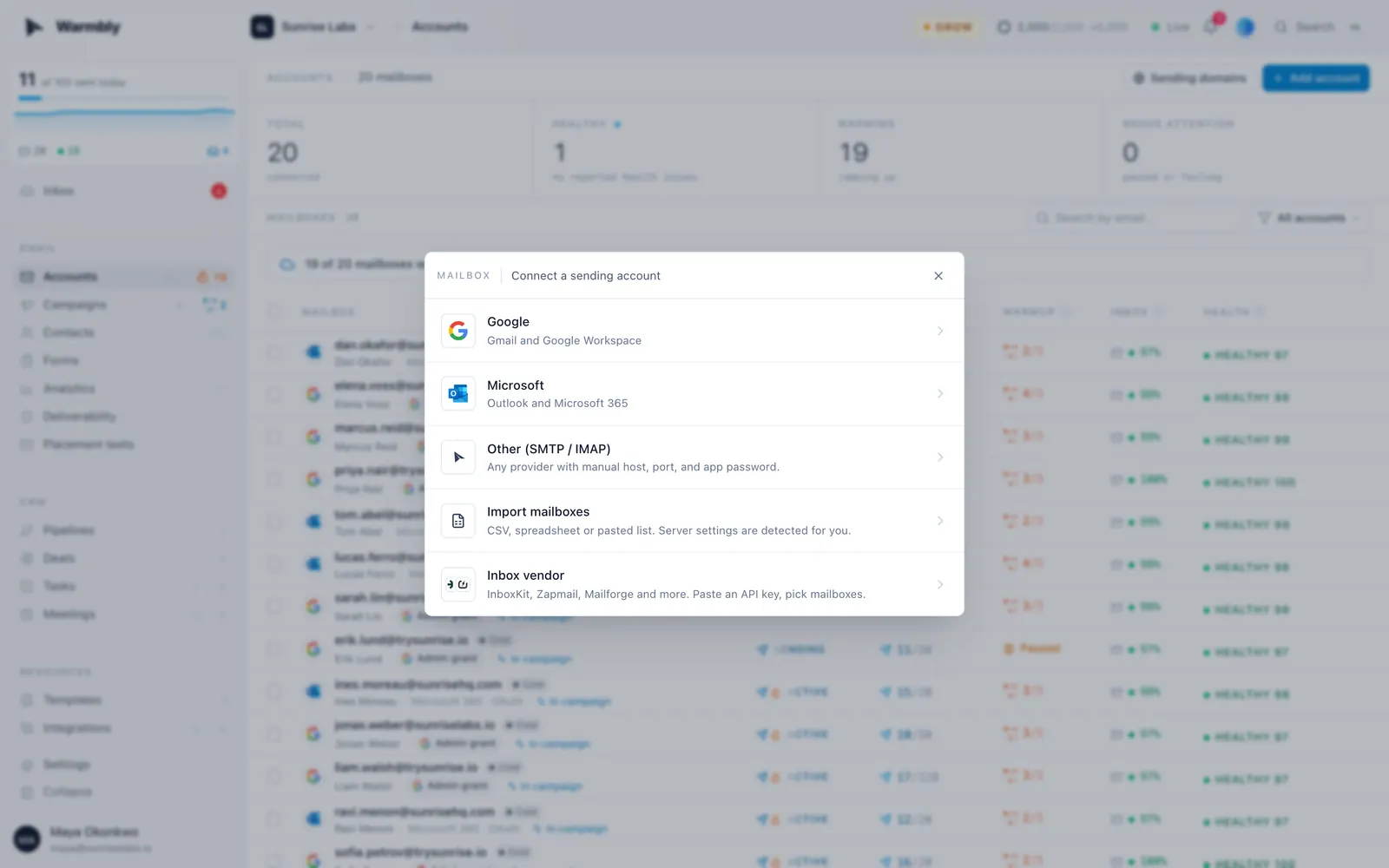Tick the dan.okafor mailbox row checkbox
The height and width of the screenshot is (868, 1389).
(x=274, y=352)
